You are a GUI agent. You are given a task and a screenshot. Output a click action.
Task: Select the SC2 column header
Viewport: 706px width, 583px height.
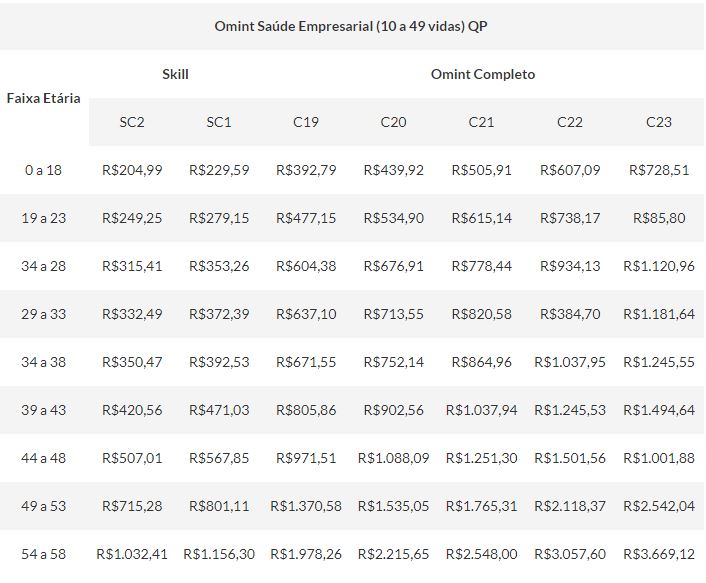tap(132, 122)
